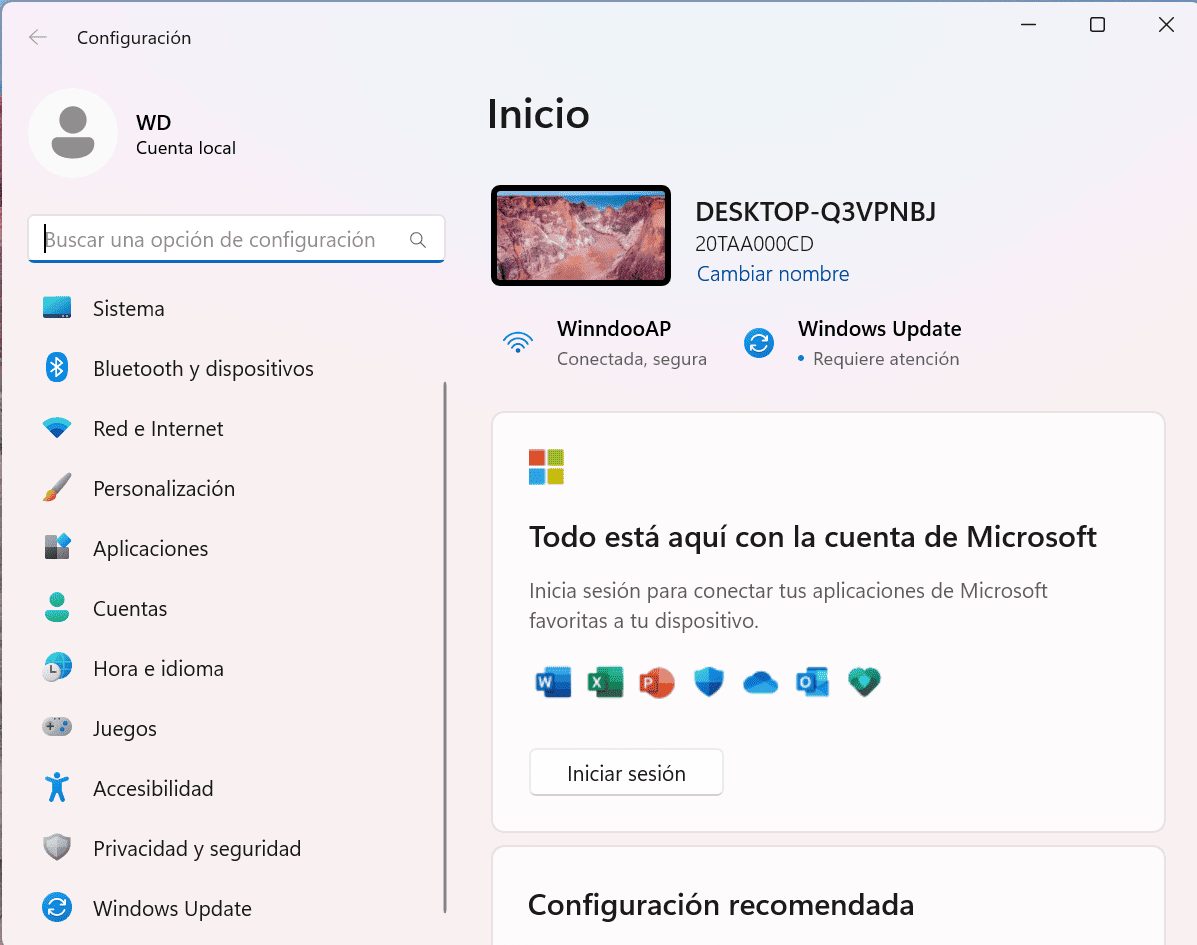Screen dimensions: 1197x945
Task: Click the Microsoft four-color logo
Action: (546, 467)
